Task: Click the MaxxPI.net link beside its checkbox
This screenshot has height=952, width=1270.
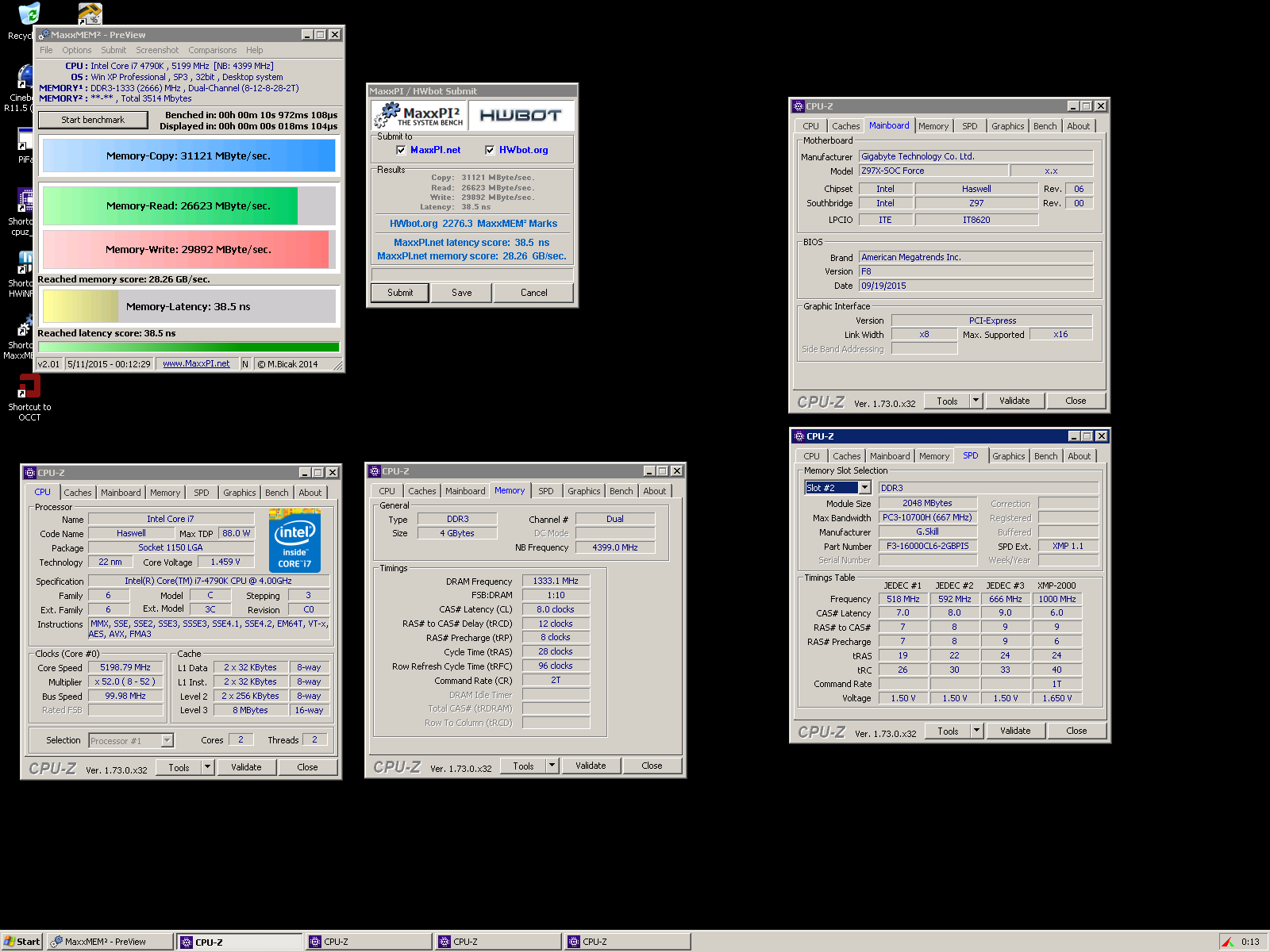Action: pyautogui.click(x=435, y=150)
